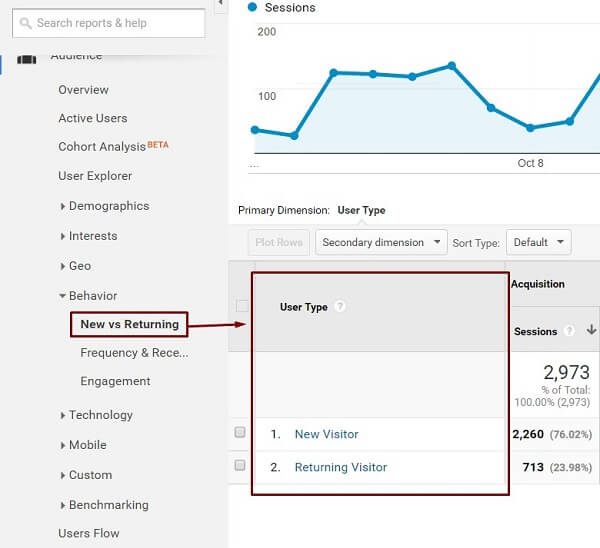The width and height of the screenshot is (600, 548).
Task: Open the Sort Type Default dropdown
Action: 538,242
